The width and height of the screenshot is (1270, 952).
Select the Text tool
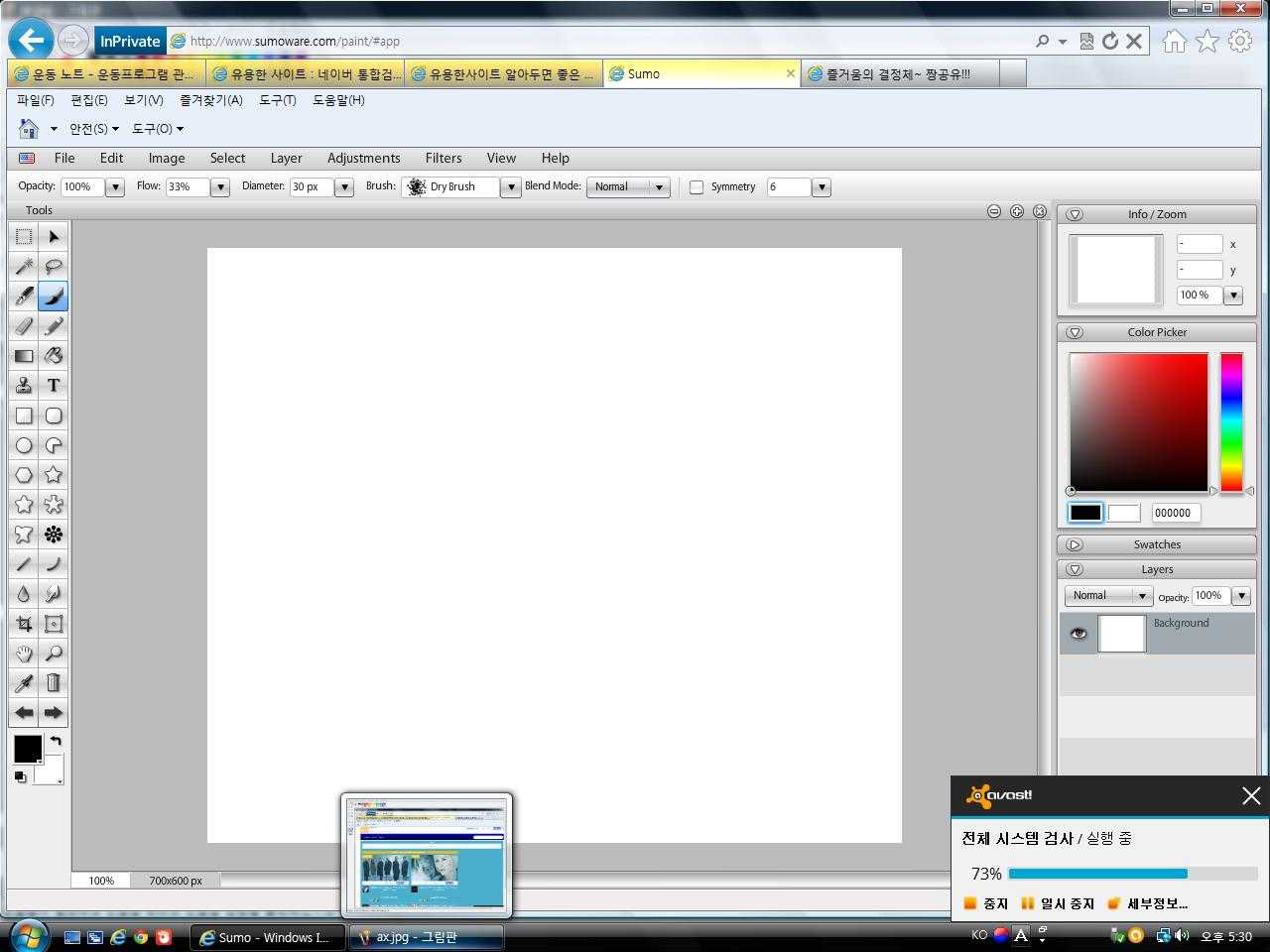[54, 386]
